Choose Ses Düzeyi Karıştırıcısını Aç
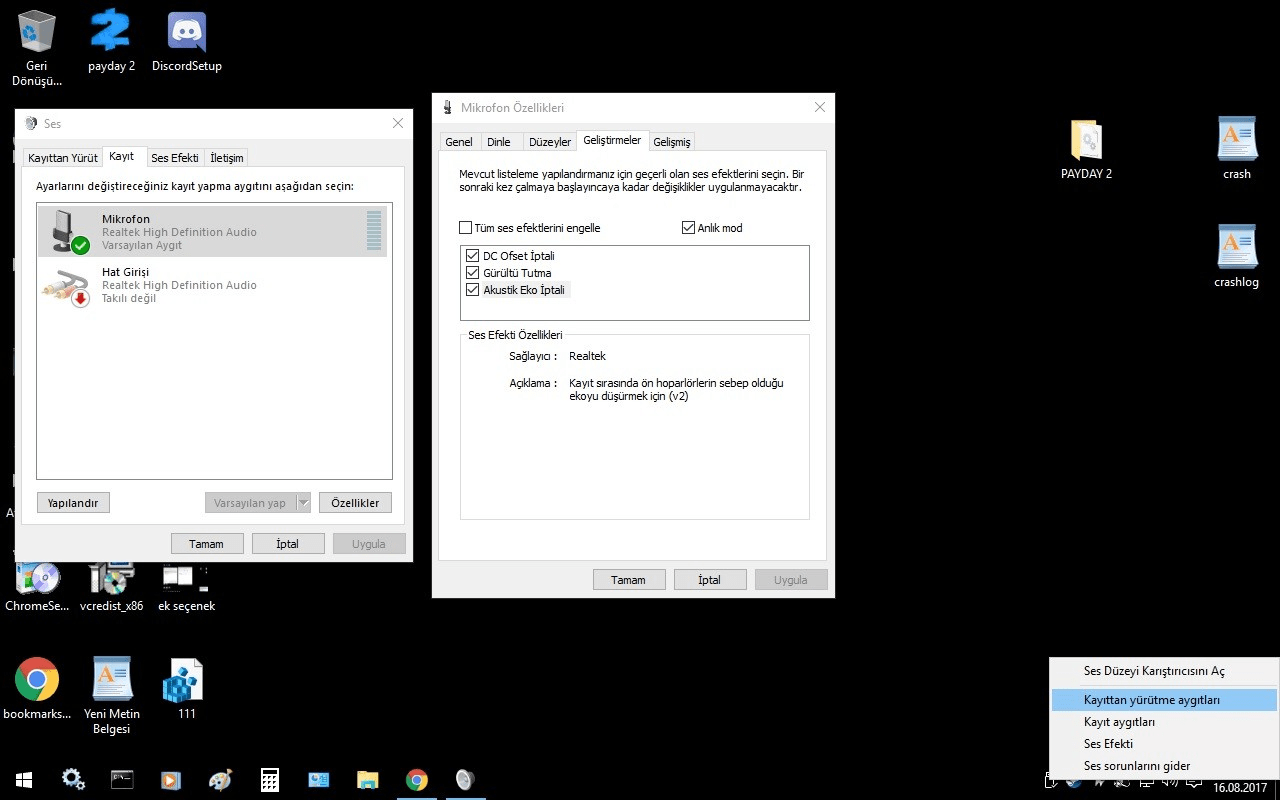1280x800 pixels. point(1164,671)
